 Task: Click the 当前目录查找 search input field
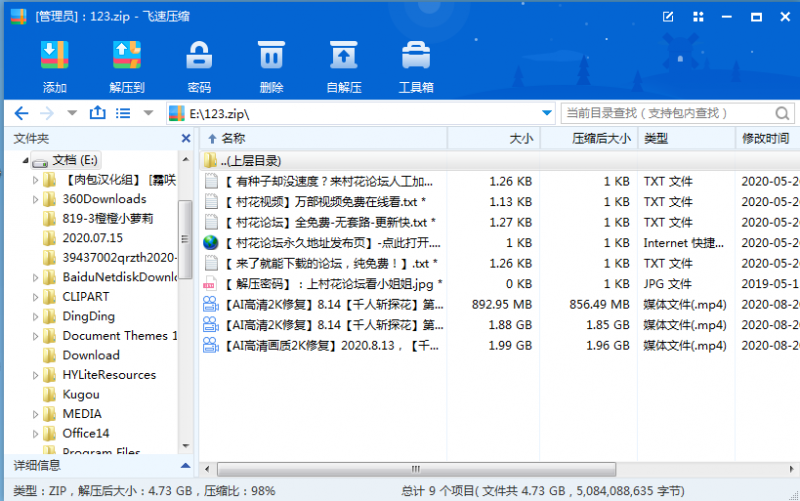665,113
